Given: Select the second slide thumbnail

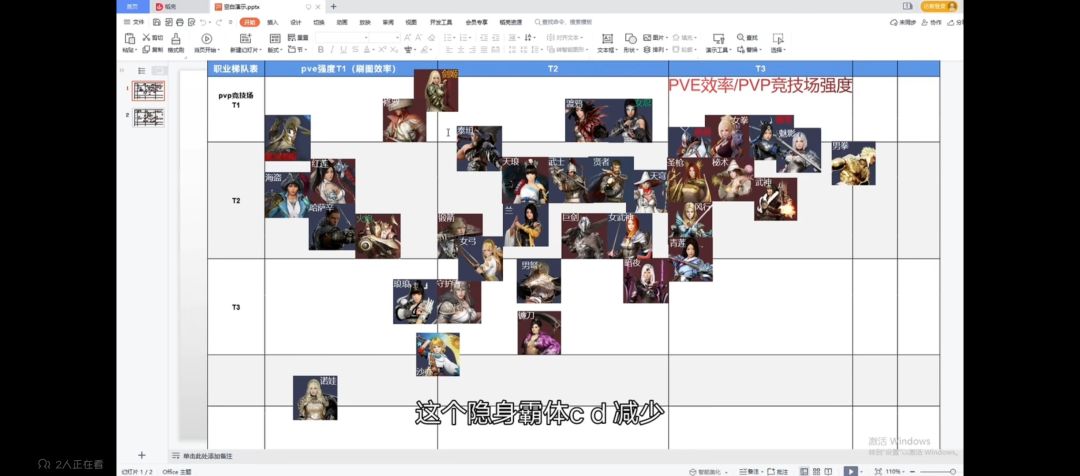Looking at the screenshot, I should [149, 118].
